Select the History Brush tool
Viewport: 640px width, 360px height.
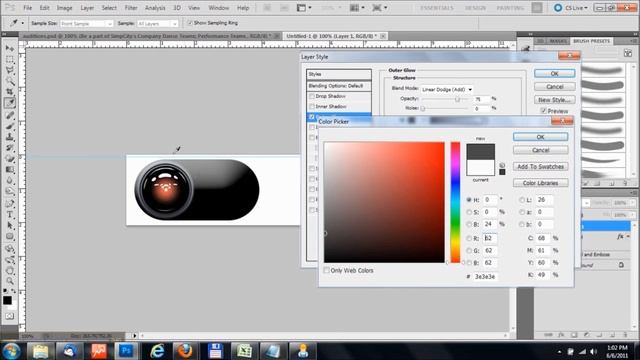click(x=9, y=148)
